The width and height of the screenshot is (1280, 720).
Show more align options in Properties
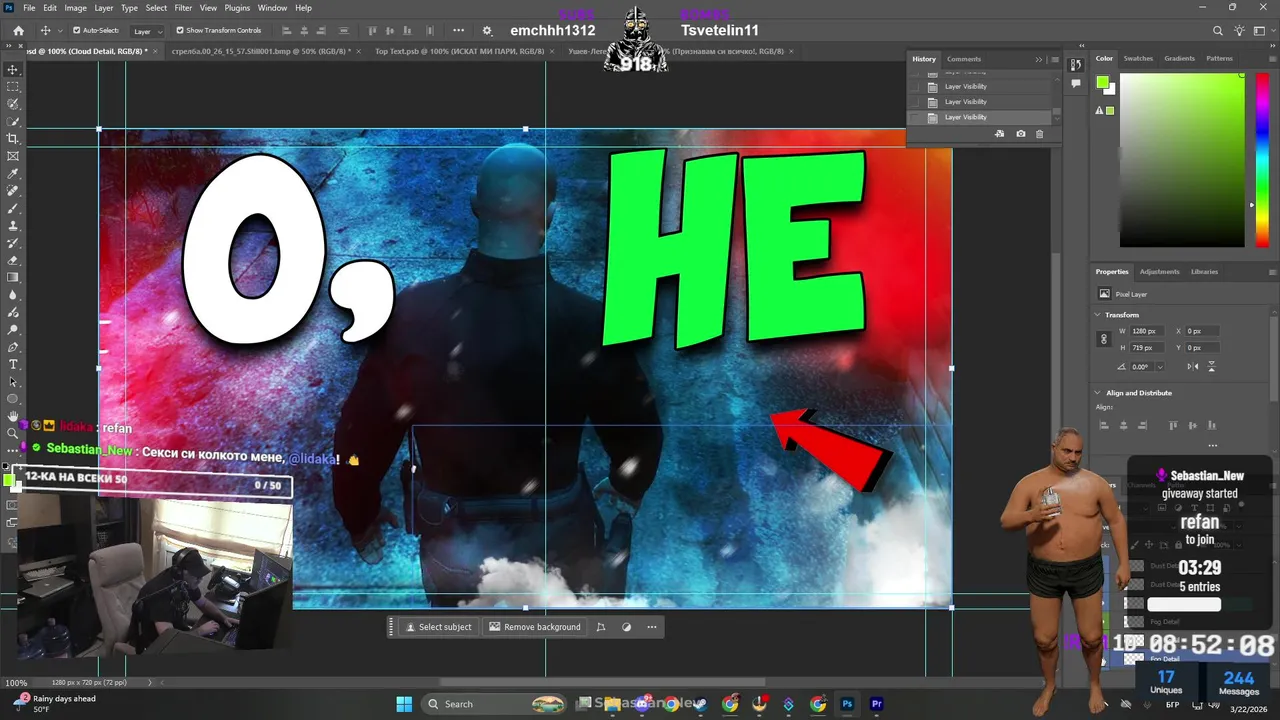[1212, 446]
